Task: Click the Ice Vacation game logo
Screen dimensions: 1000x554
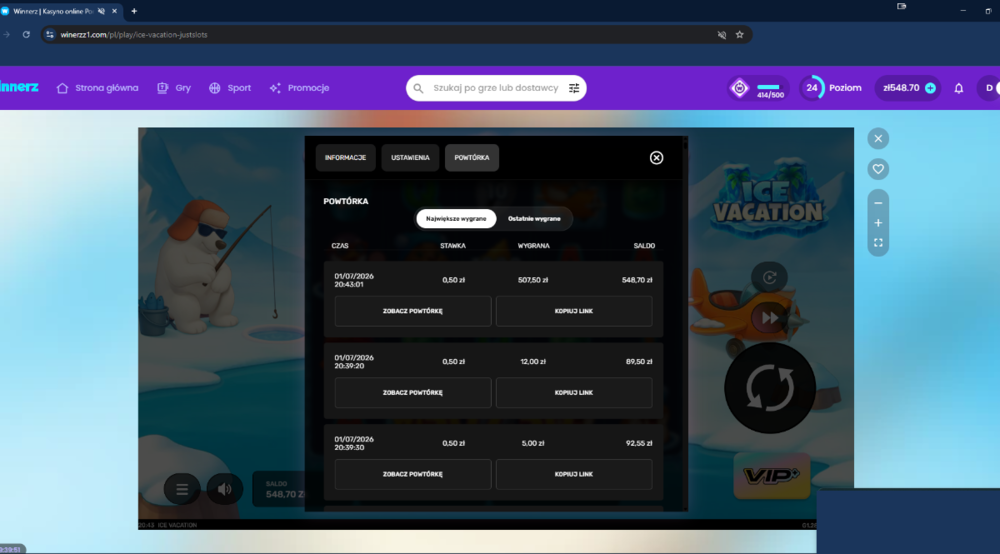Action: (x=768, y=201)
